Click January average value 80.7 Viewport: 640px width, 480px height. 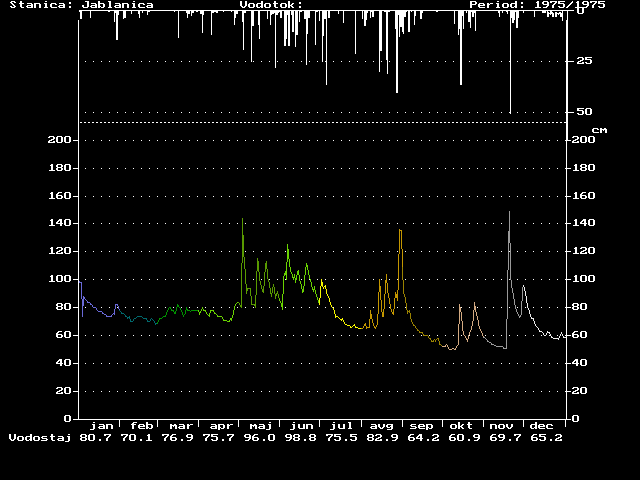tap(95, 438)
